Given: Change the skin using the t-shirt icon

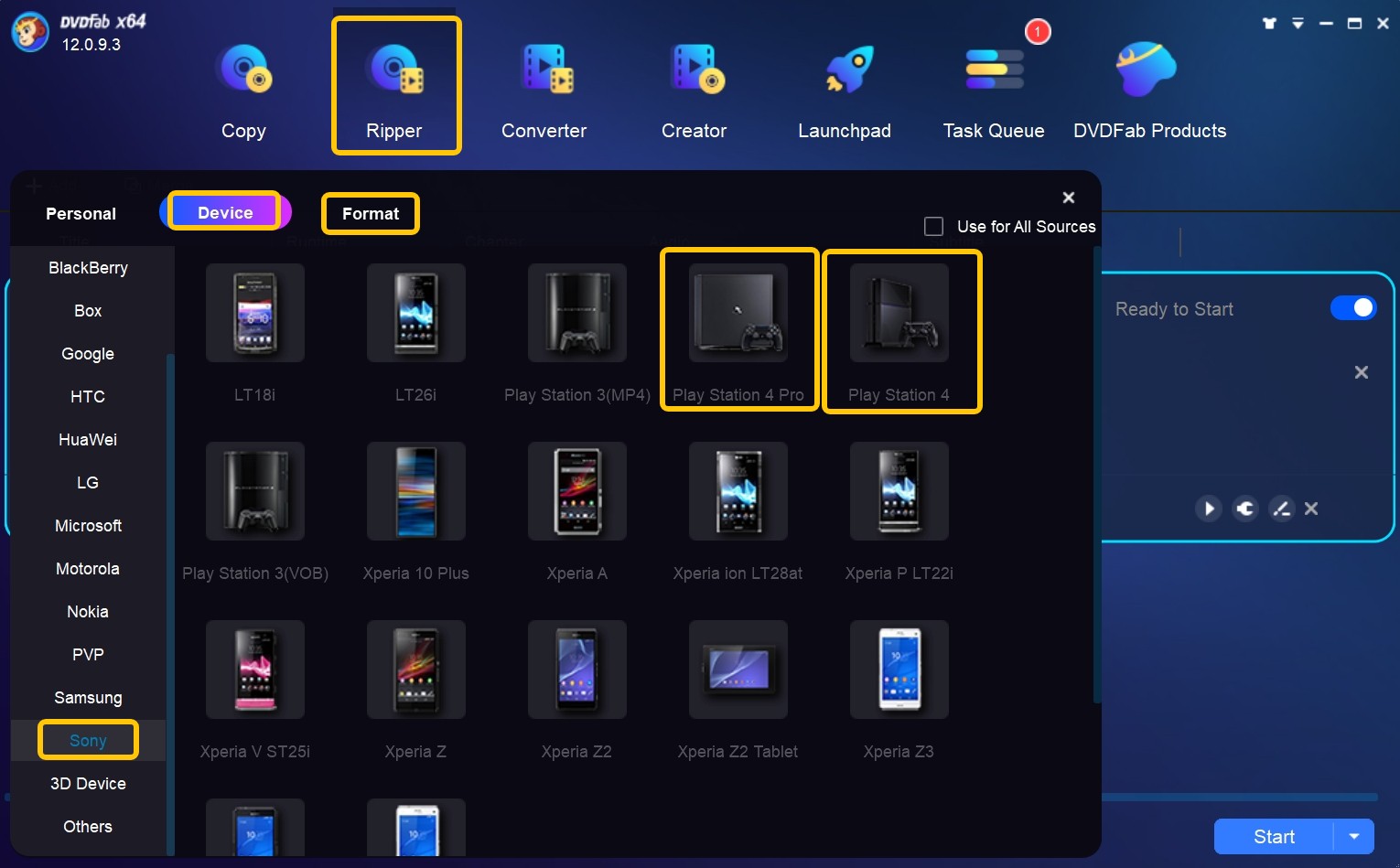Looking at the screenshot, I should click(1269, 23).
